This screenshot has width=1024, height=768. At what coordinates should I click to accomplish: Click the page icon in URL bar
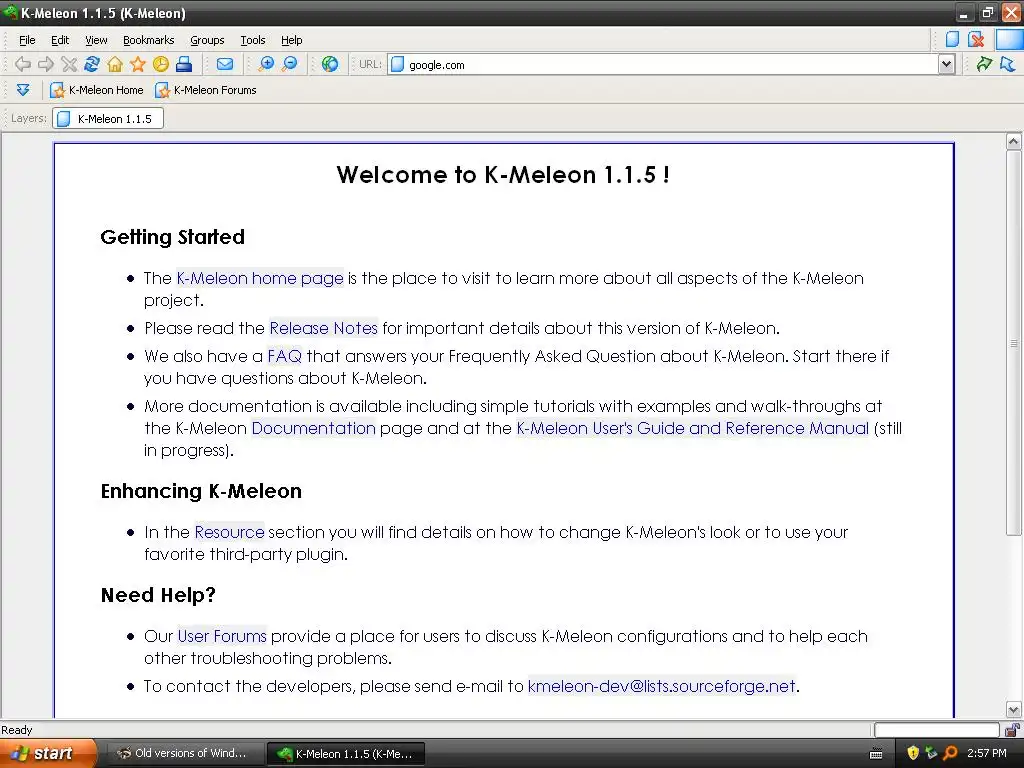pos(396,65)
